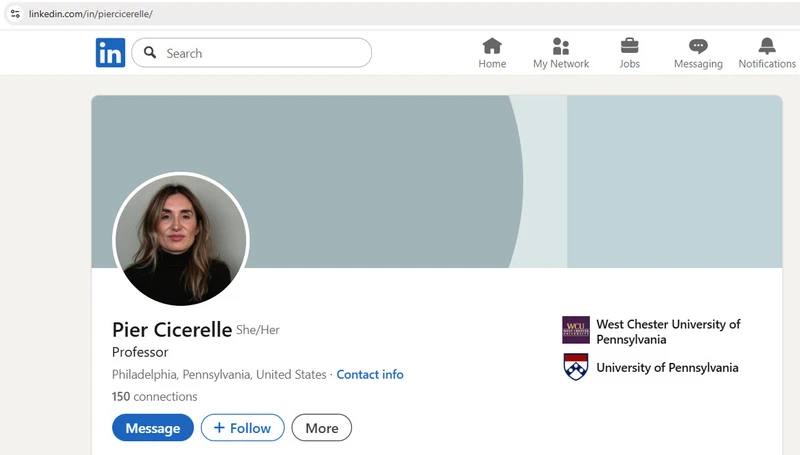Expand the More options button
Screen dimensions: 800x455
321,427
